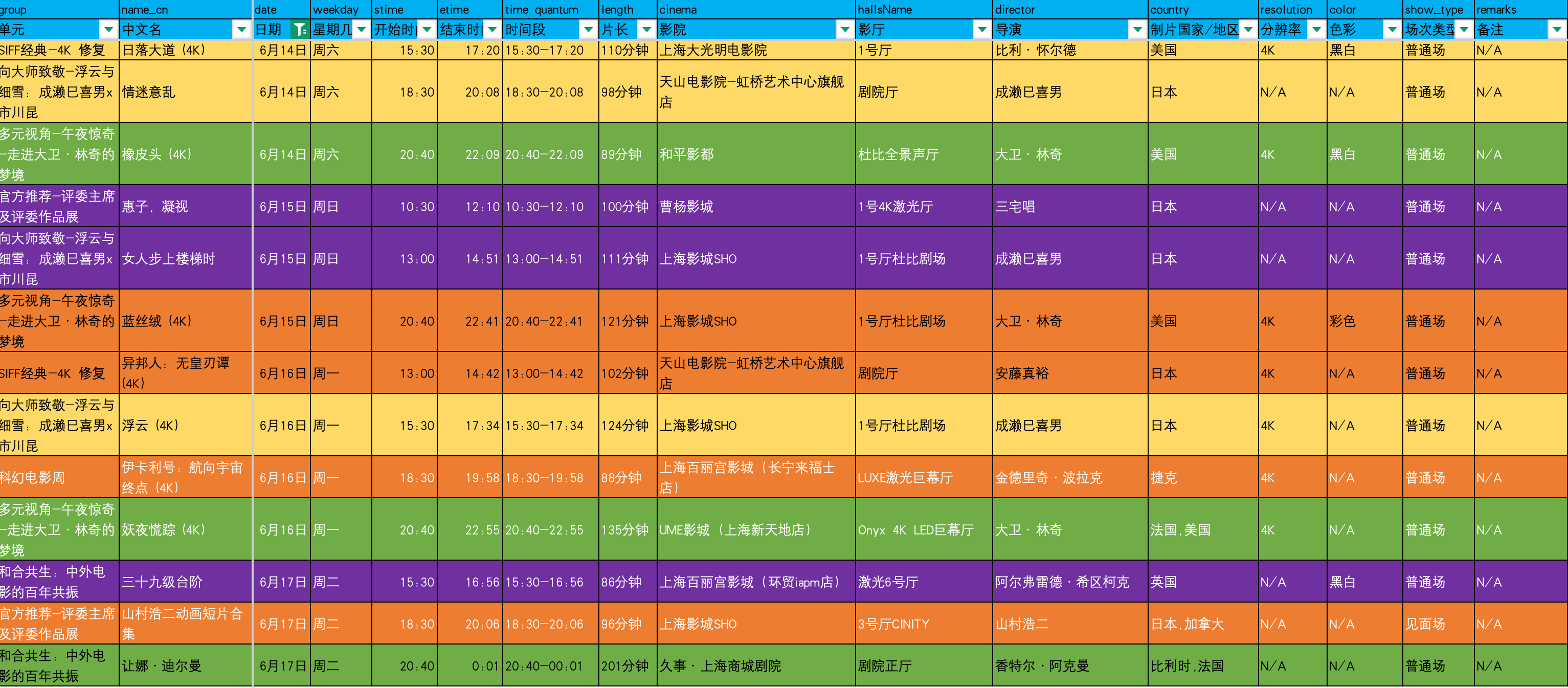Select cell '浮云（4K）'
Screen dimensions: 1568x688
186,425
